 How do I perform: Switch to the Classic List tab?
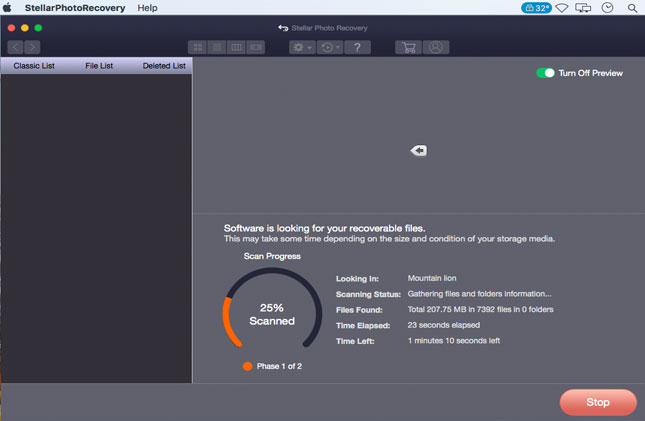33,66
